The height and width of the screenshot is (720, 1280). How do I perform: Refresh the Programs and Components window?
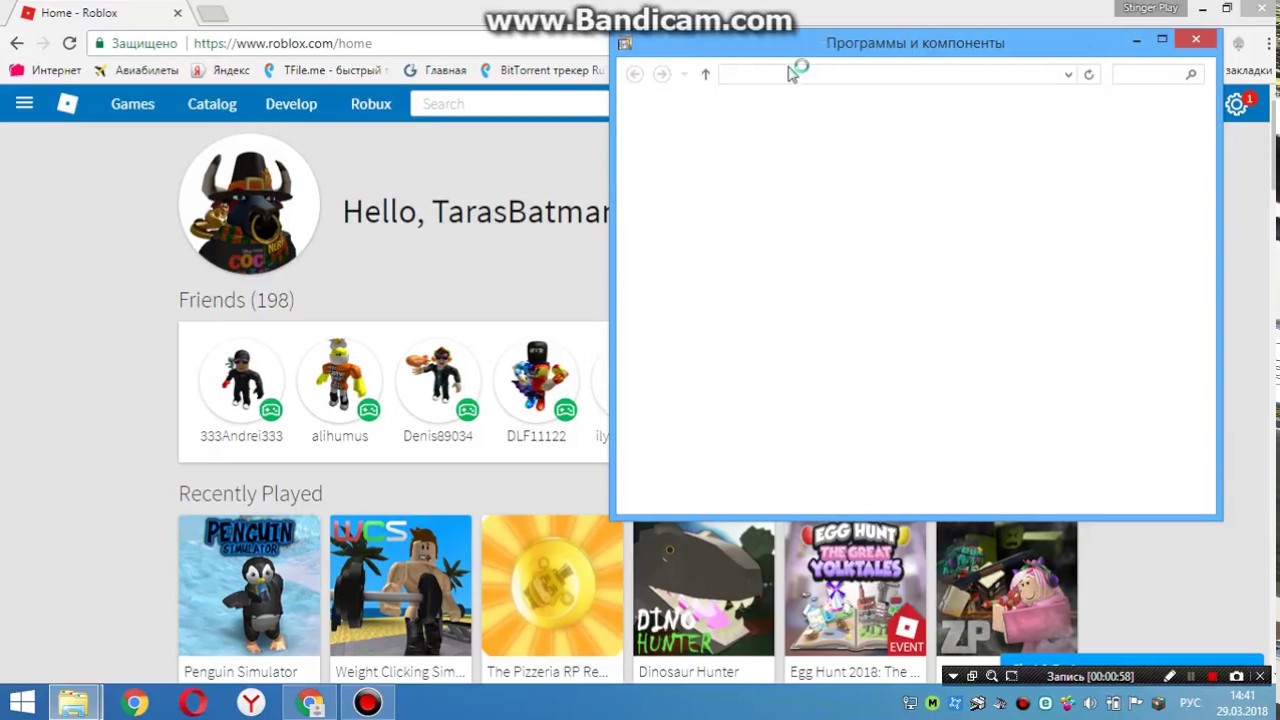[1089, 74]
